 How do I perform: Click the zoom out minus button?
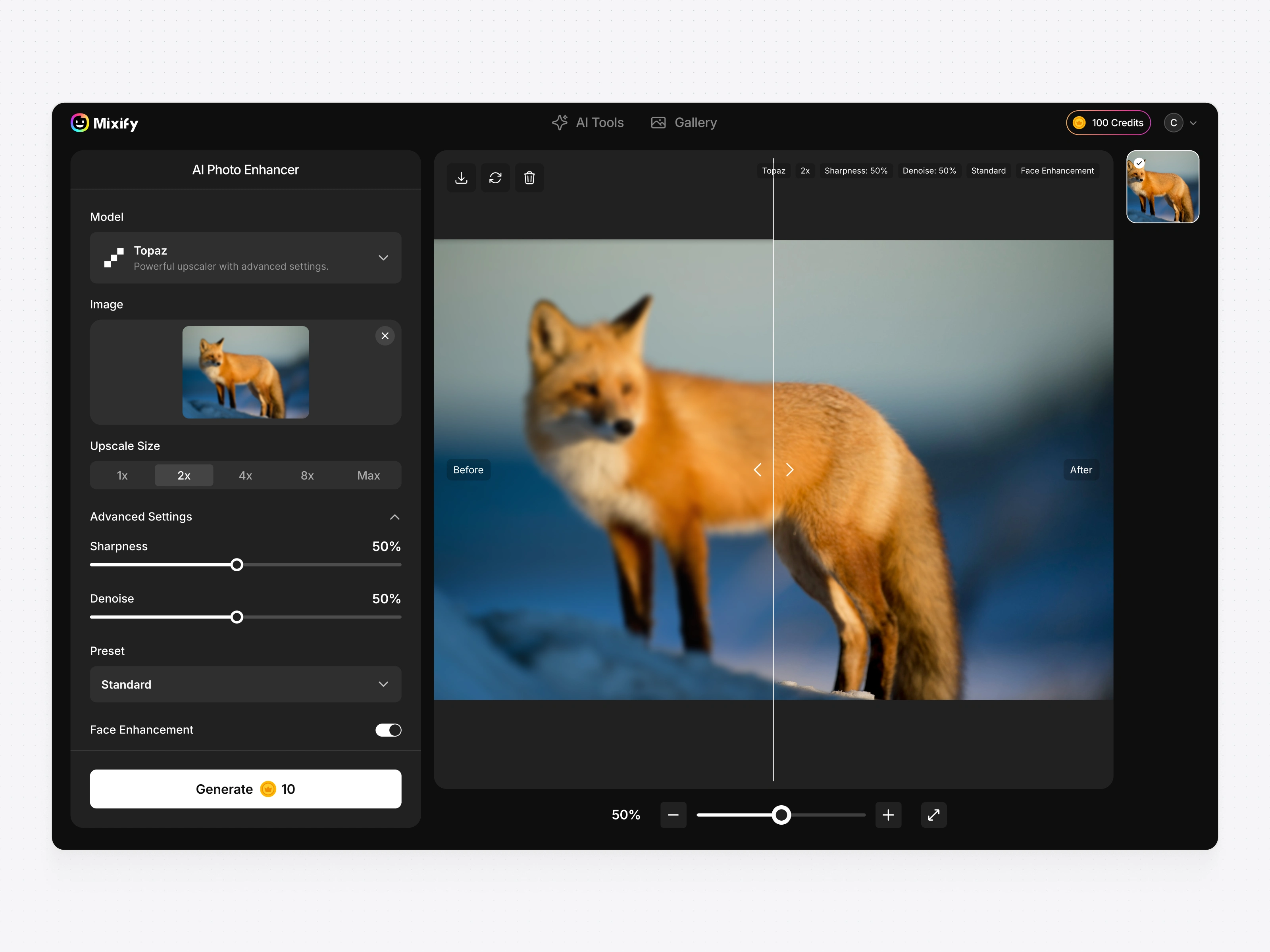coord(673,815)
